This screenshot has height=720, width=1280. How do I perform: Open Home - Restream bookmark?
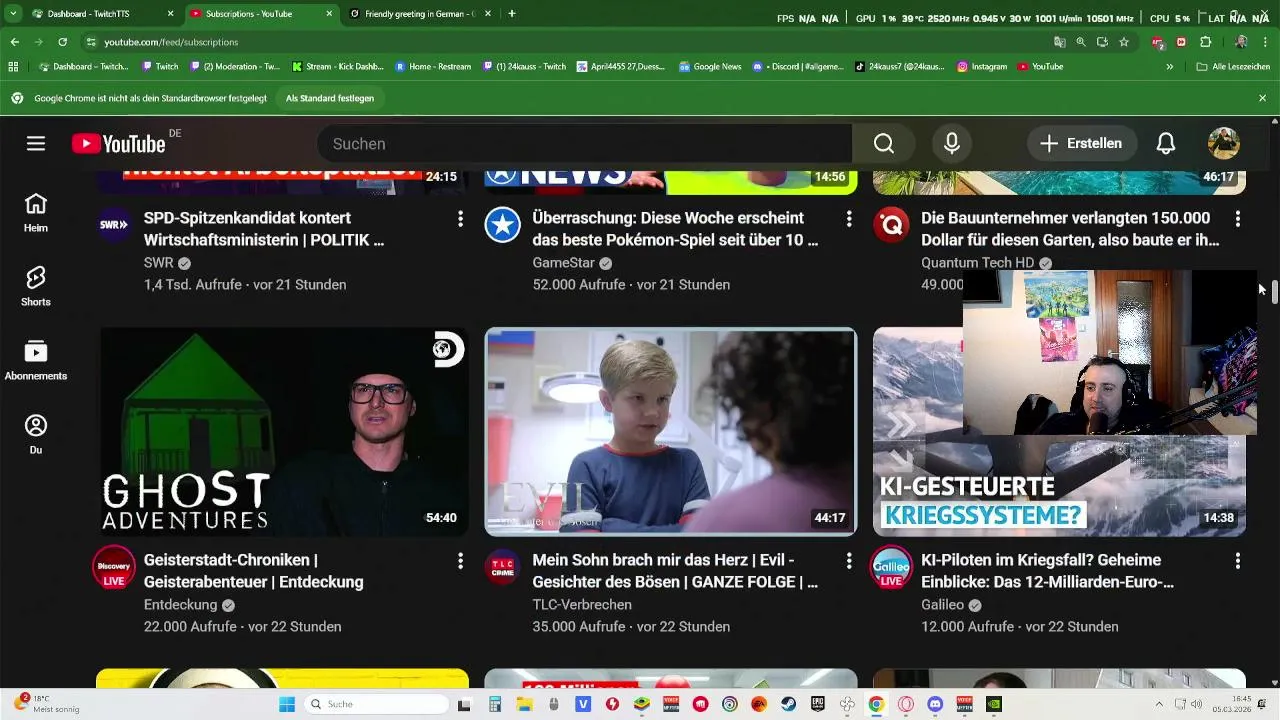tap(433, 67)
